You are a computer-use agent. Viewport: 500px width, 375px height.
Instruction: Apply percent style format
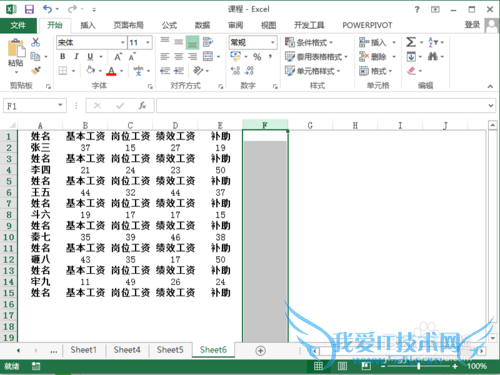pyautogui.click(x=257, y=57)
